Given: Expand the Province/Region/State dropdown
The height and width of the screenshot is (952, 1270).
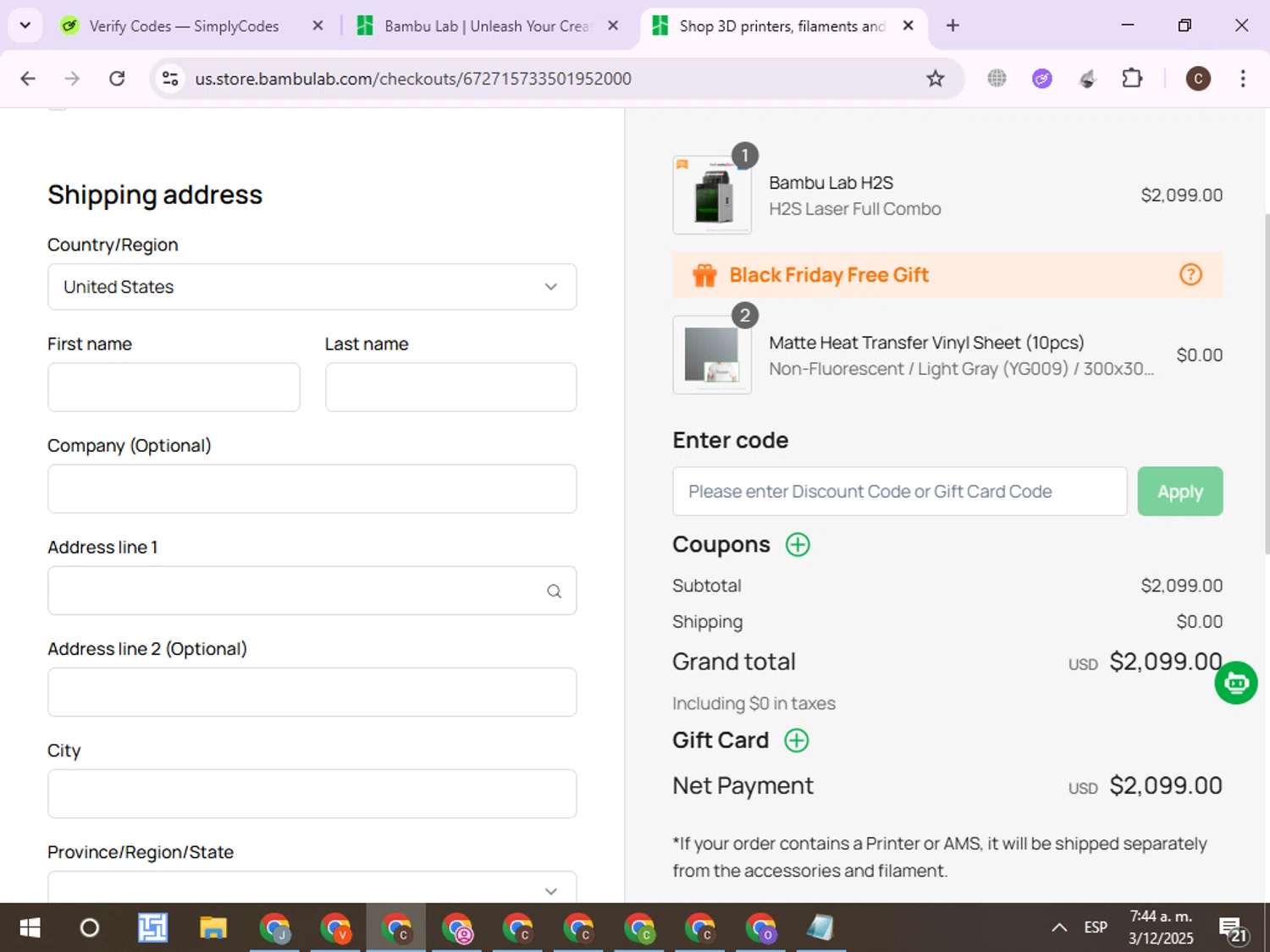Looking at the screenshot, I should [312, 887].
